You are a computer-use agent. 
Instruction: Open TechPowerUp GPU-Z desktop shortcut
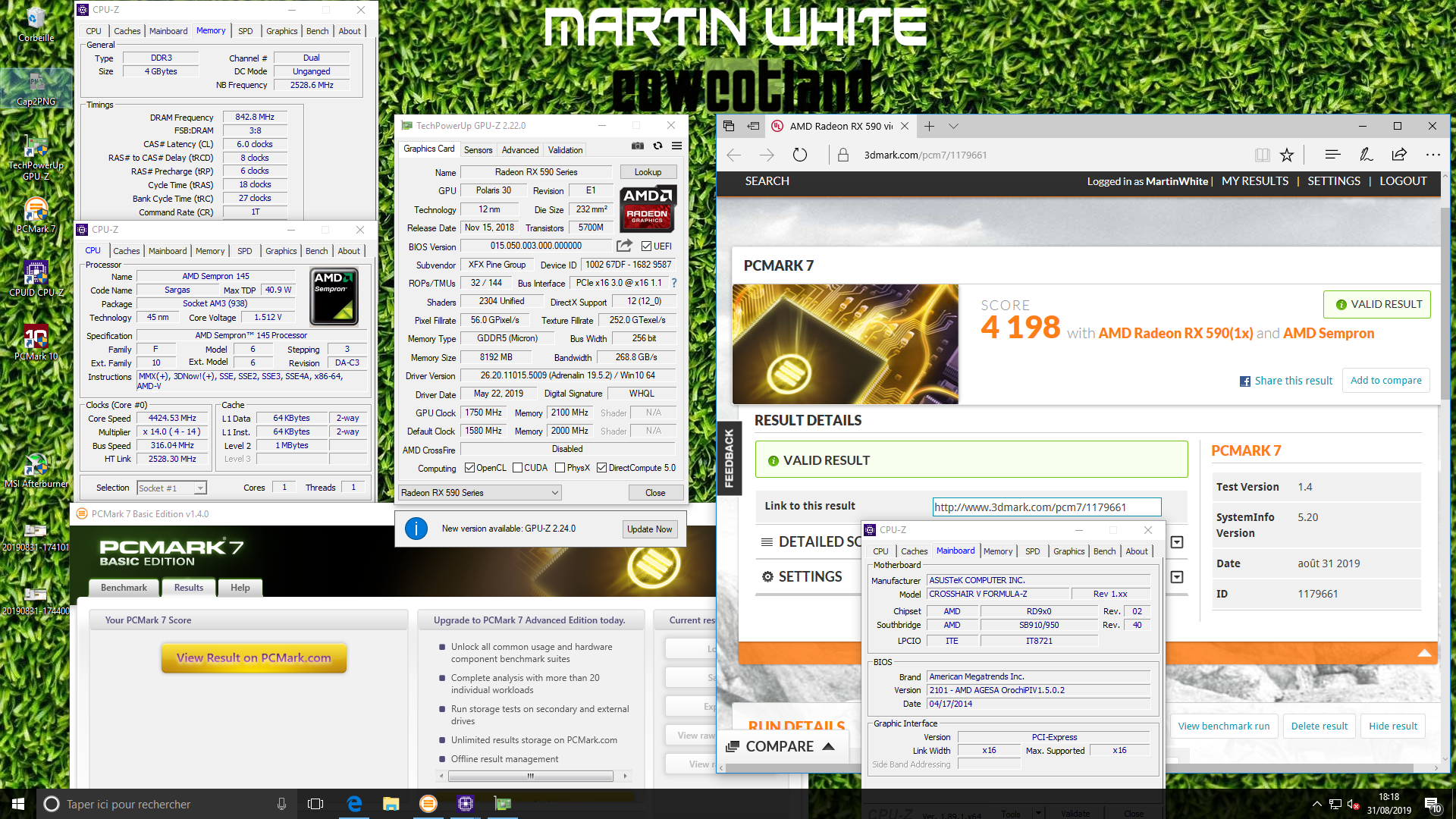[x=36, y=158]
